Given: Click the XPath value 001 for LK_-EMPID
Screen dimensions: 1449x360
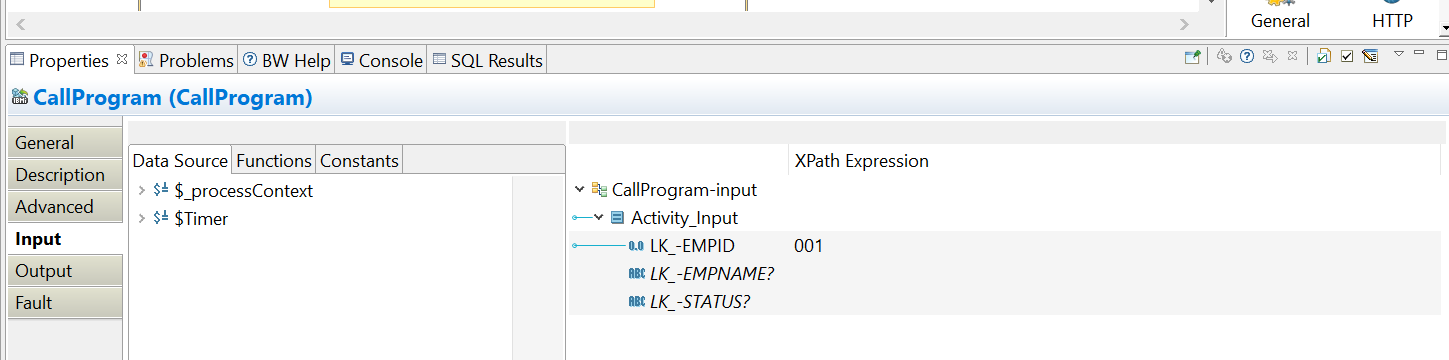Looking at the screenshot, I should coord(808,246).
